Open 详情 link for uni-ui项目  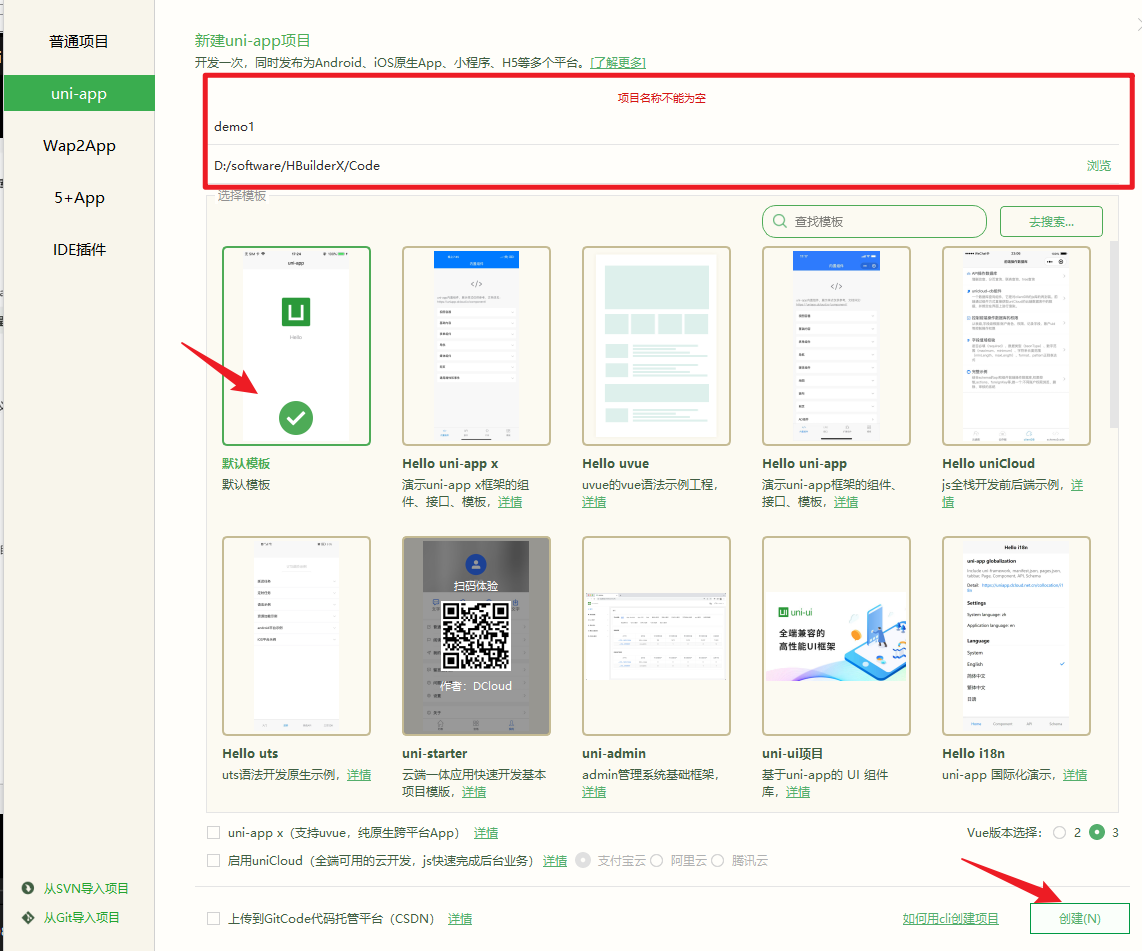pos(798,792)
